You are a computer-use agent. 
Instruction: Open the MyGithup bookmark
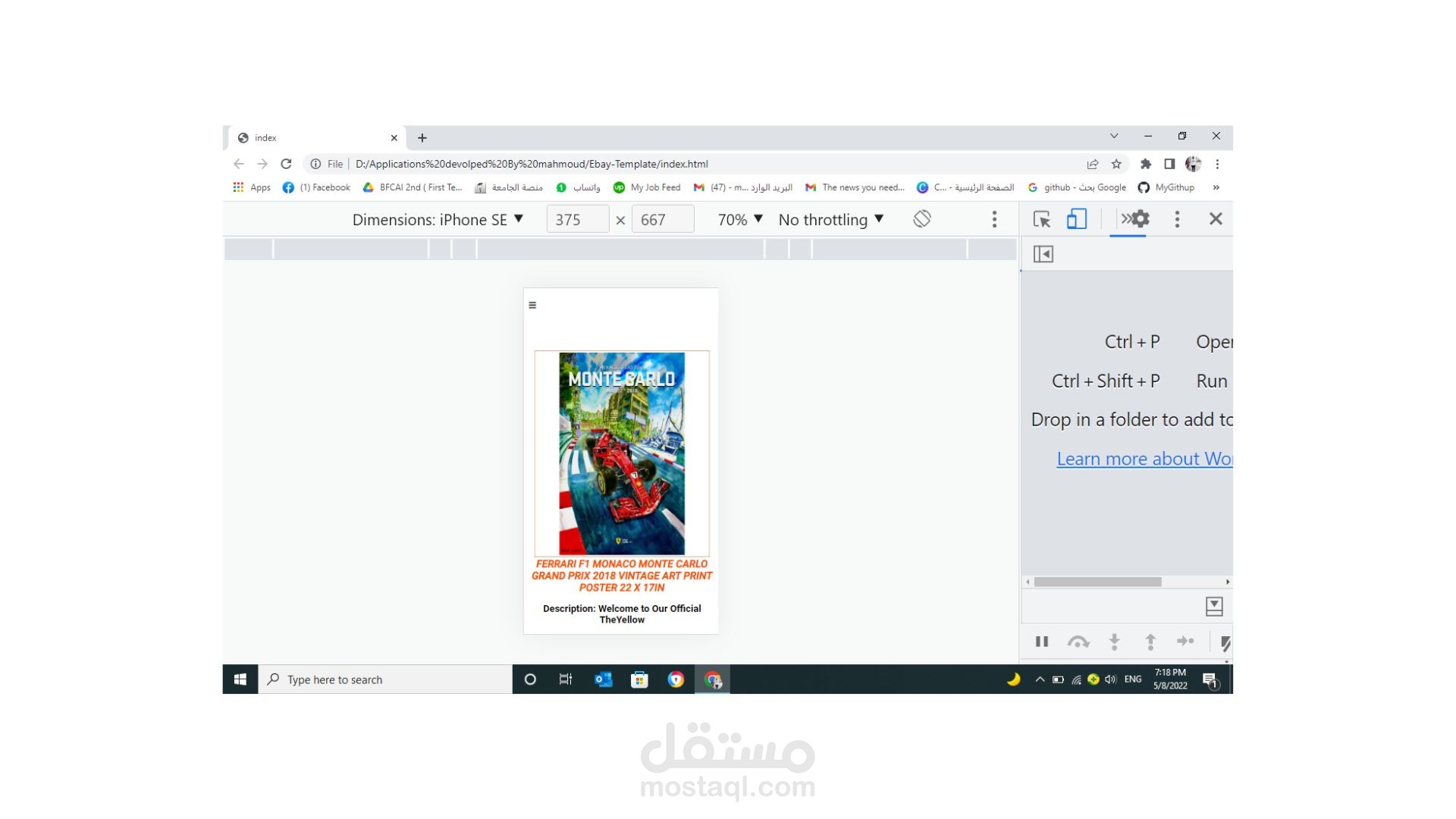[1166, 187]
